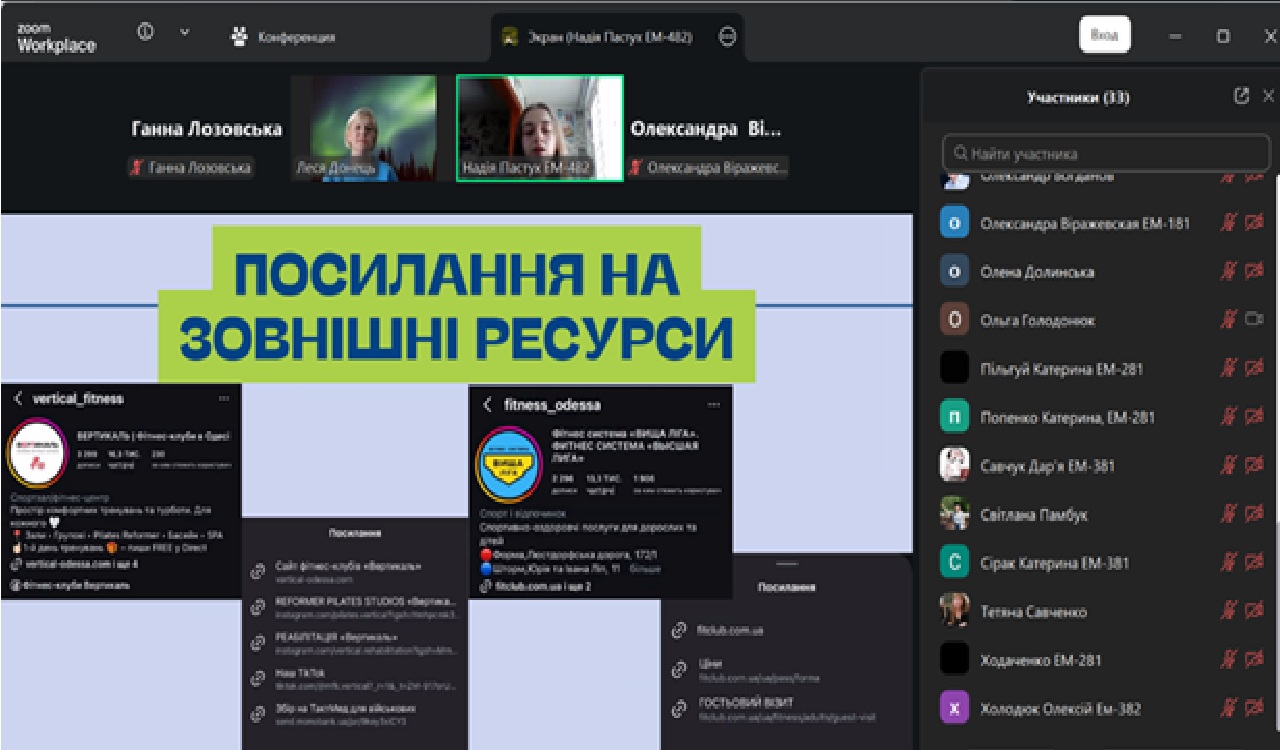The width and height of the screenshot is (1280, 750).
Task: Toggle Савчук Дар'я ЕМ-381's microphone icon
Action: coord(1228,466)
